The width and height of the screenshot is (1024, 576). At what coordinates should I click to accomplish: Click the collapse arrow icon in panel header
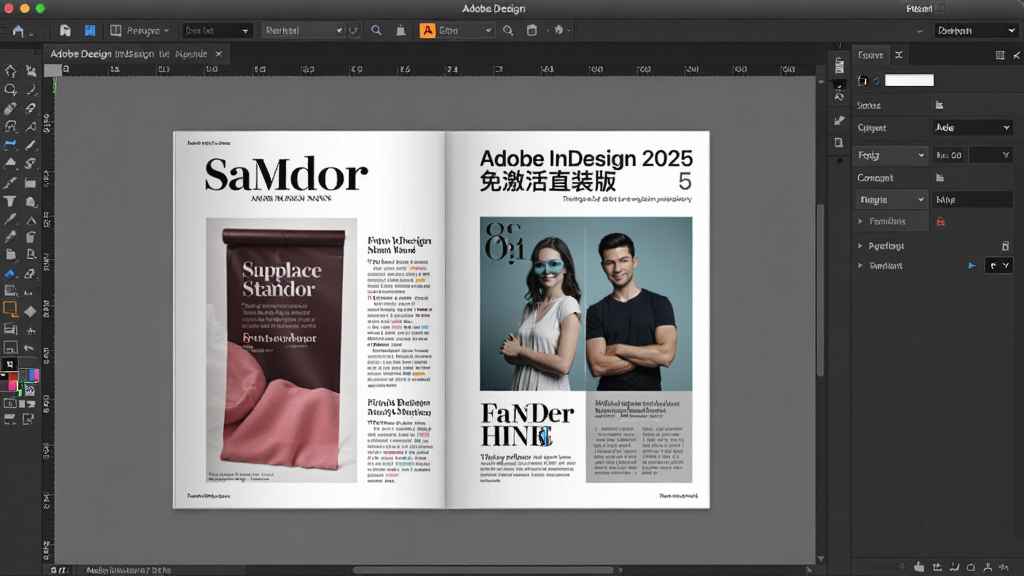[x=1017, y=56]
